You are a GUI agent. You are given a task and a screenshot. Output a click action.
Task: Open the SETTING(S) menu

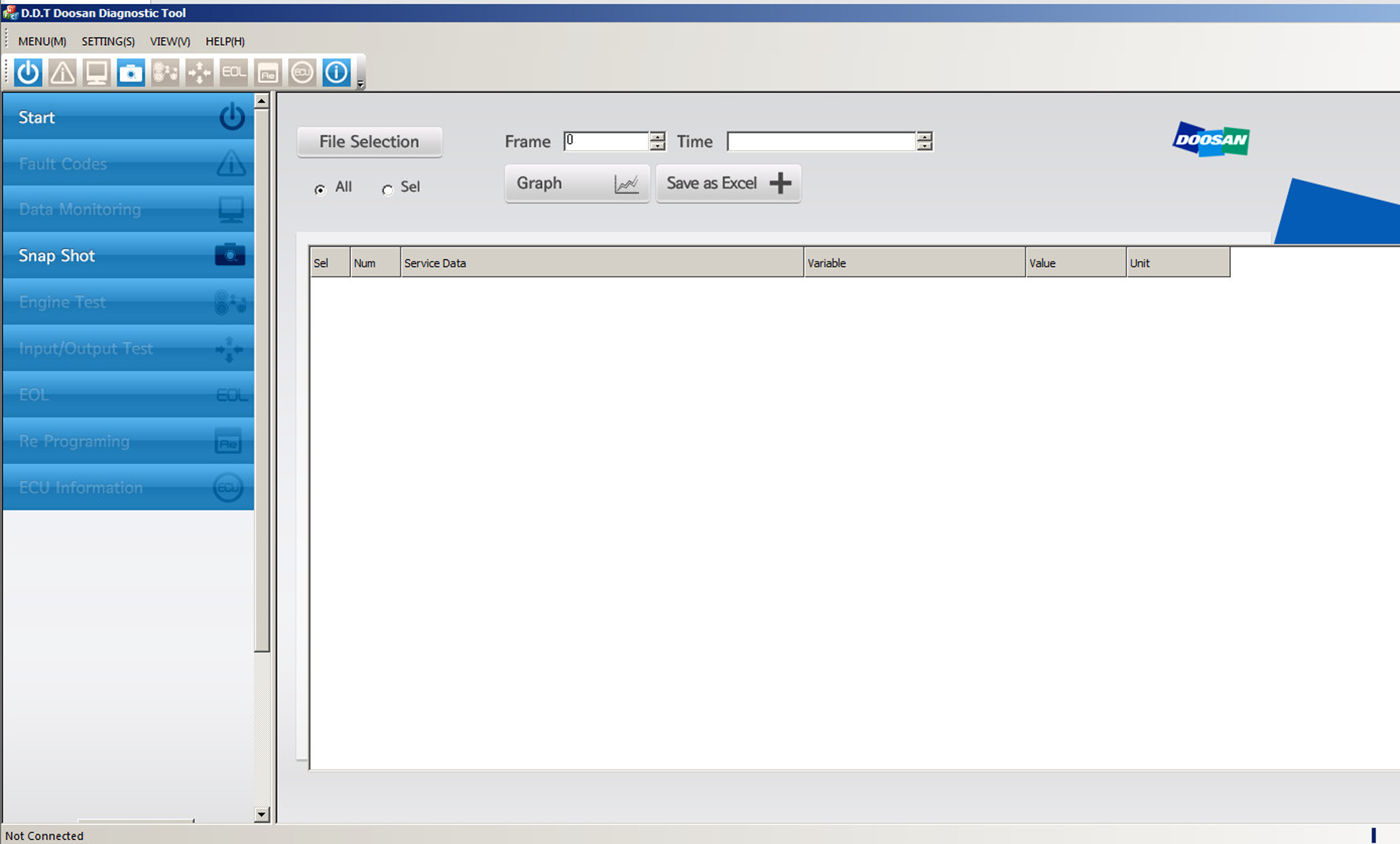[108, 41]
